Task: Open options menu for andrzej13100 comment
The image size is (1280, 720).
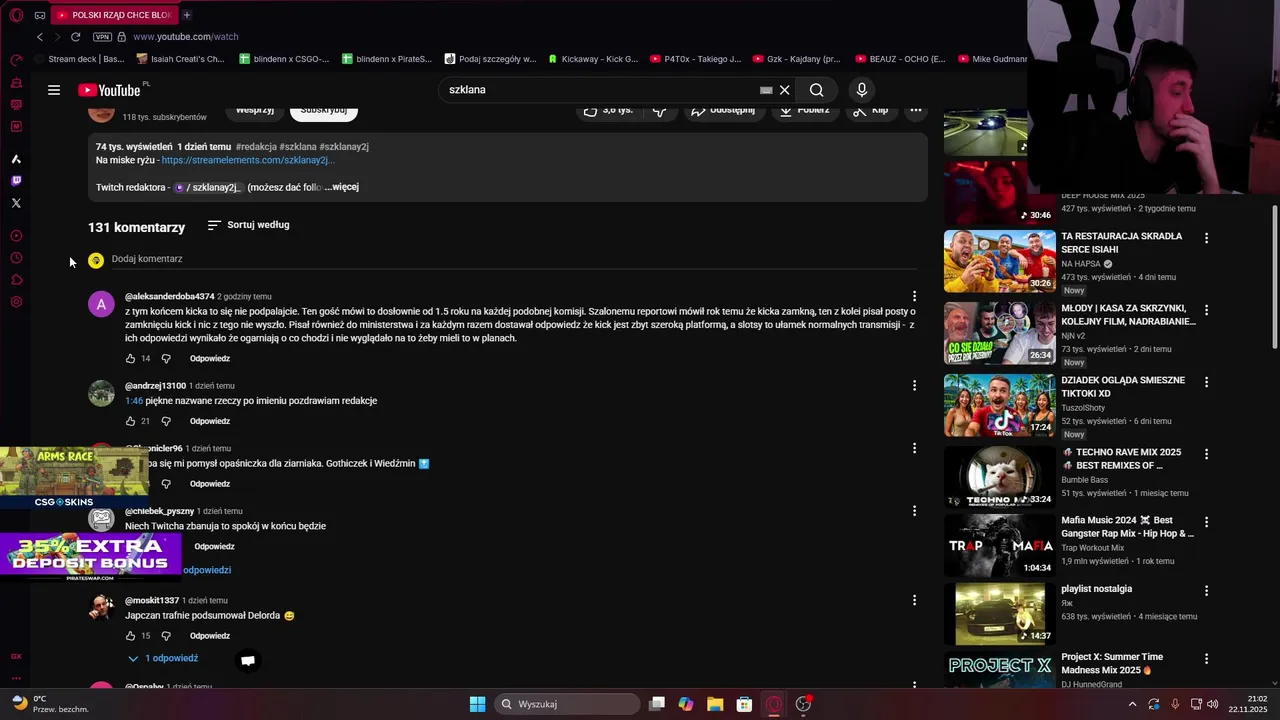Action: coord(914,385)
